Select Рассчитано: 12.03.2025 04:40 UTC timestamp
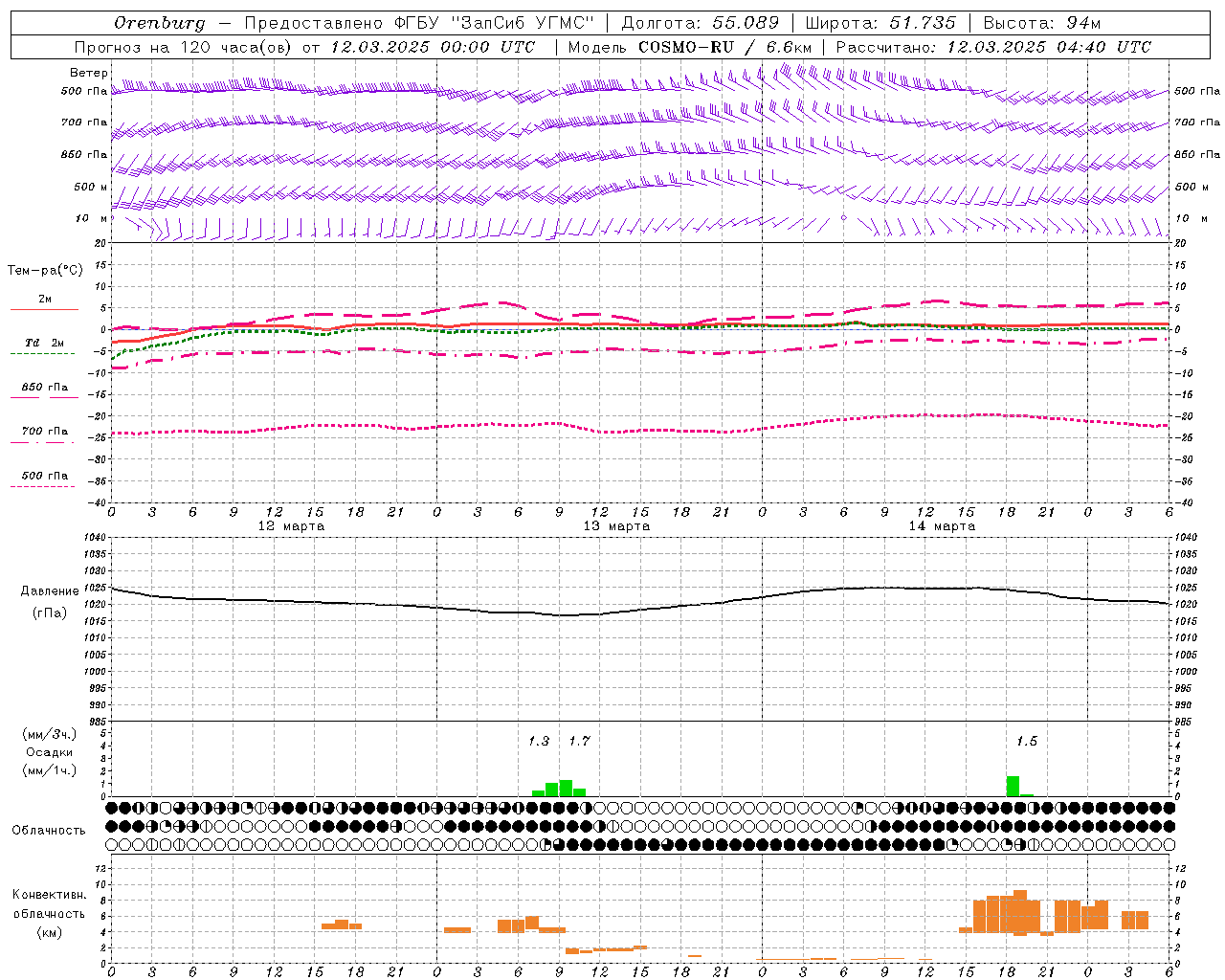 tap(993, 47)
